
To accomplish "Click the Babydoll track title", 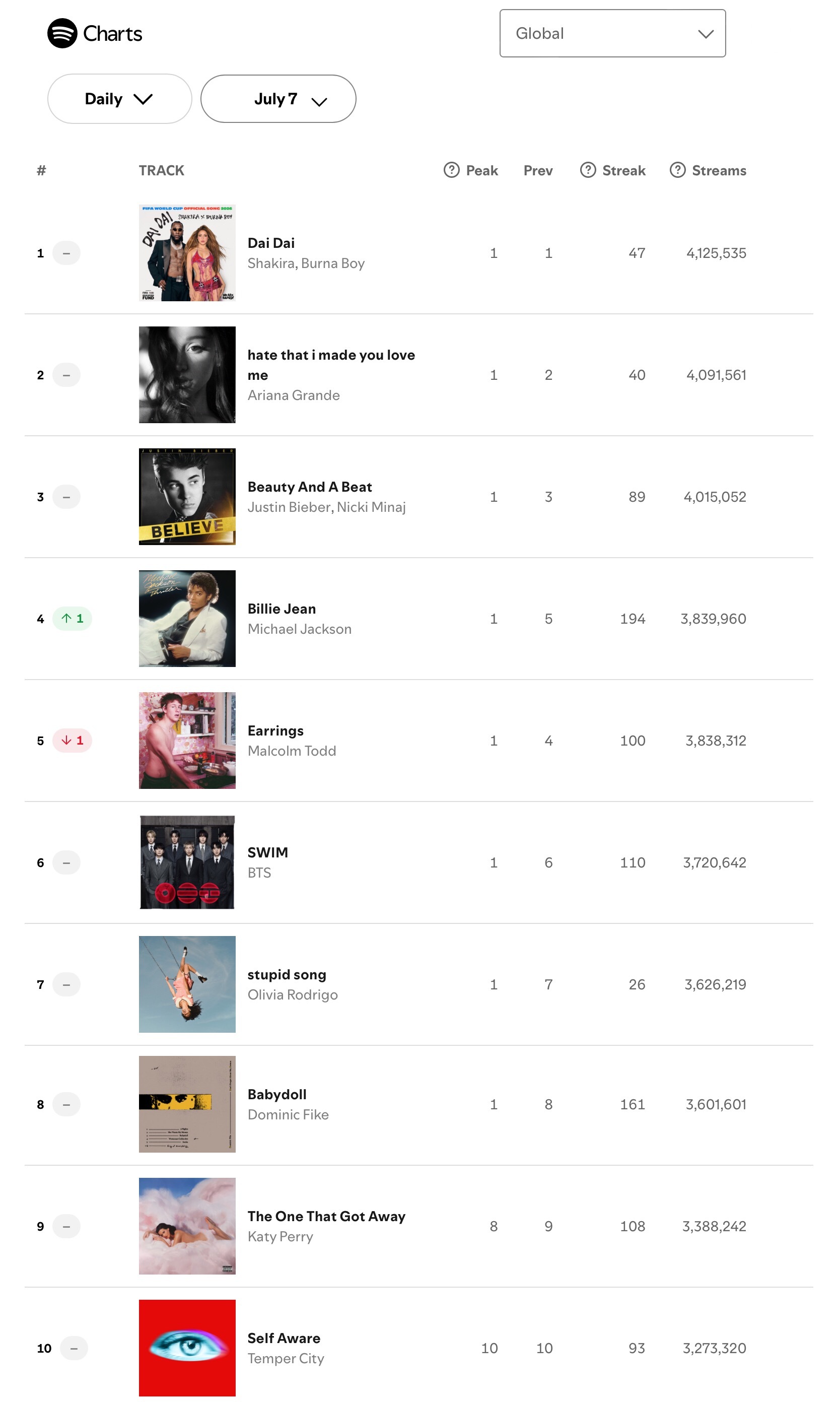I will 277,1094.
